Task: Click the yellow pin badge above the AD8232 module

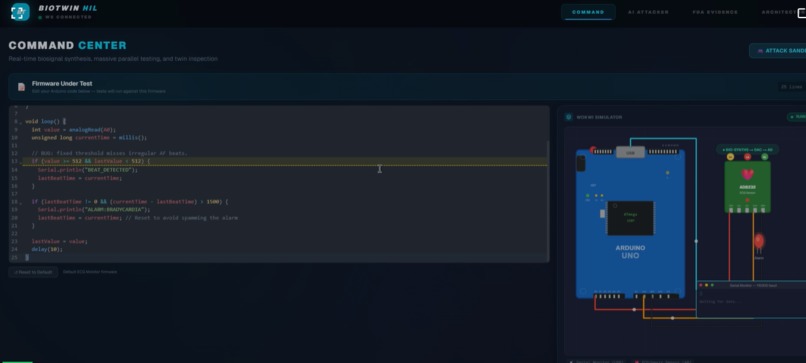Action: pyautogui.click(x=730, y=157)
